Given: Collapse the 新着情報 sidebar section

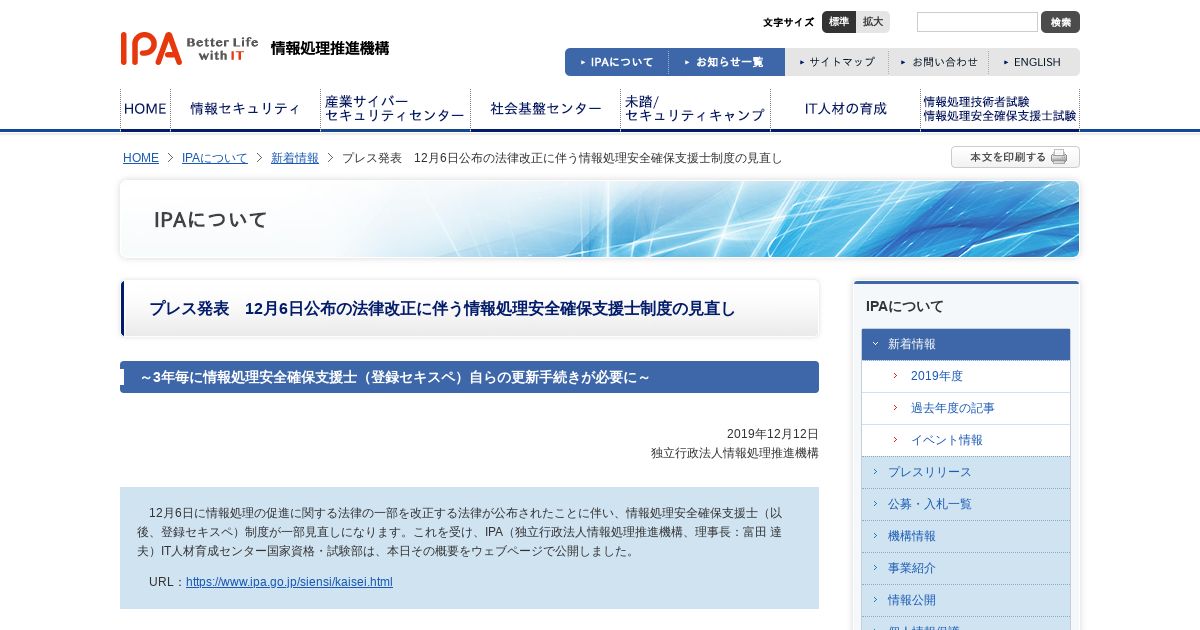Looking at the screenshot, I should (966, 344).
